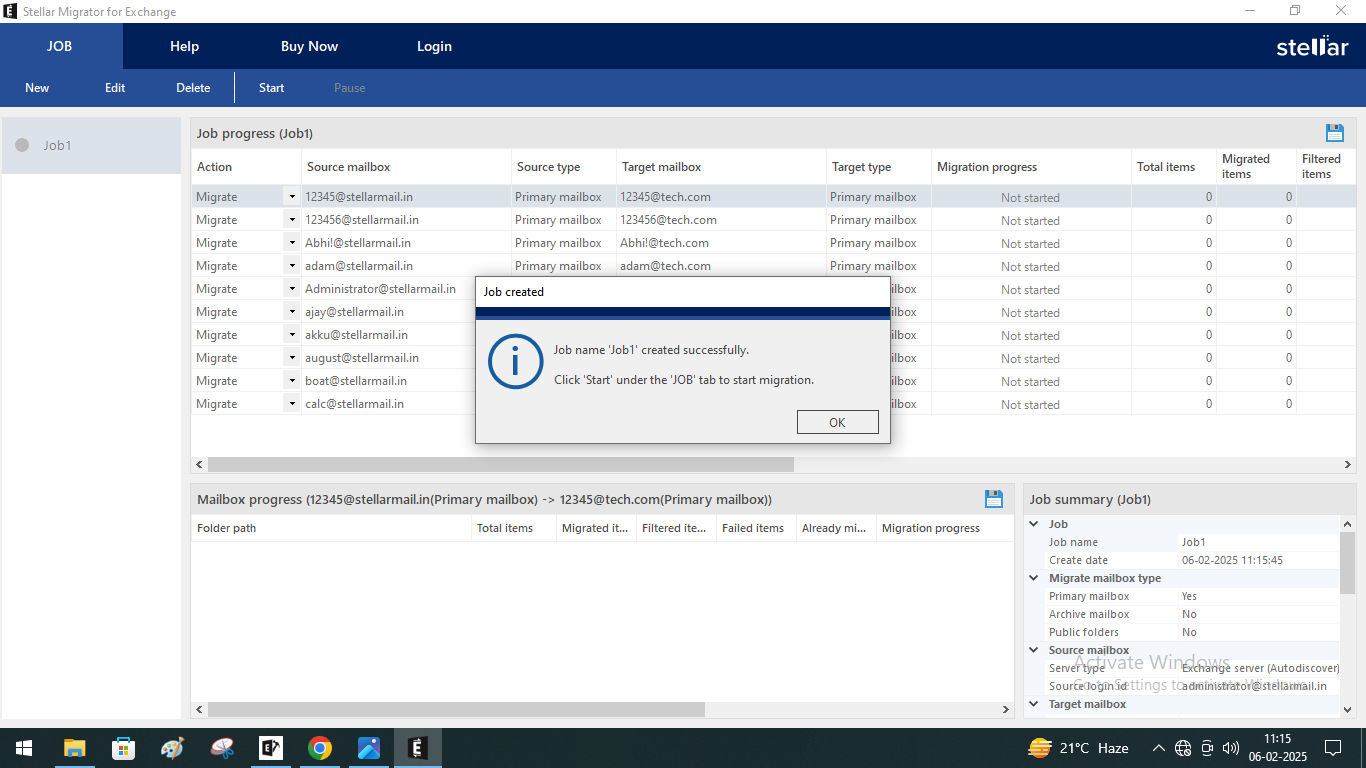Launch Paint from the taskbar

click(172, 748)
